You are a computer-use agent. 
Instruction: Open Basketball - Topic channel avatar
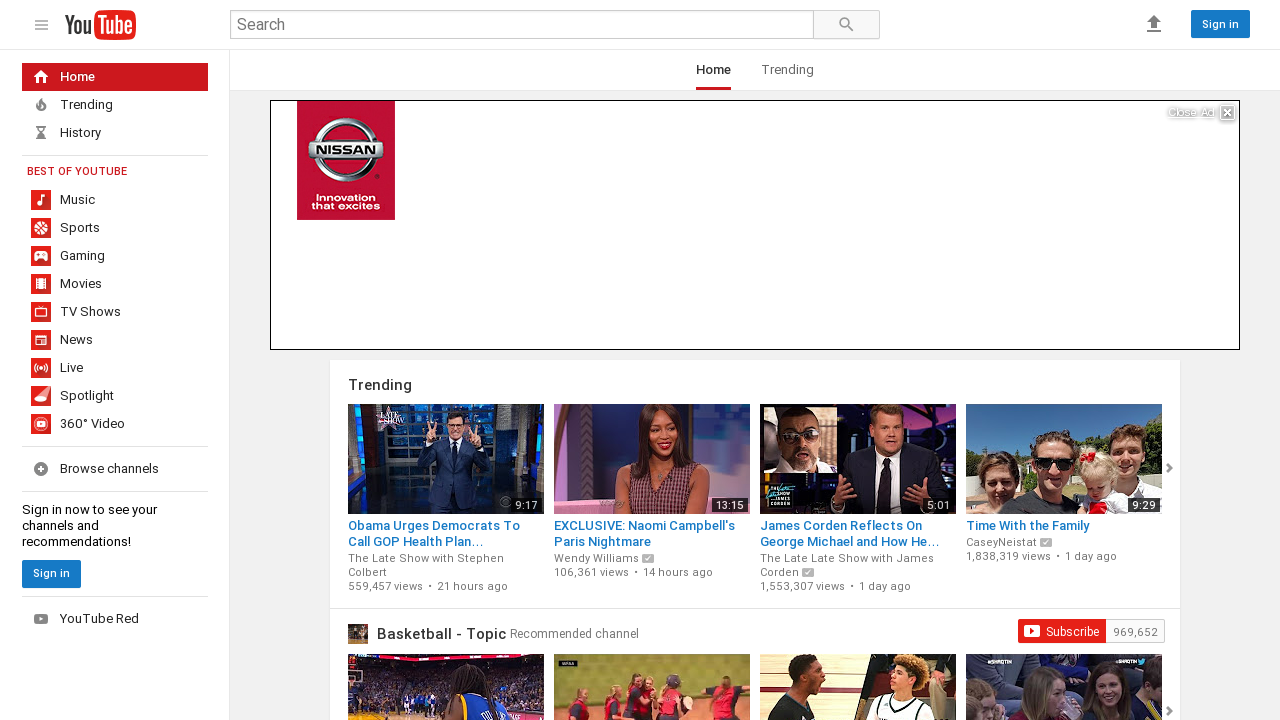pyautogui.click(x=358, y=634)
